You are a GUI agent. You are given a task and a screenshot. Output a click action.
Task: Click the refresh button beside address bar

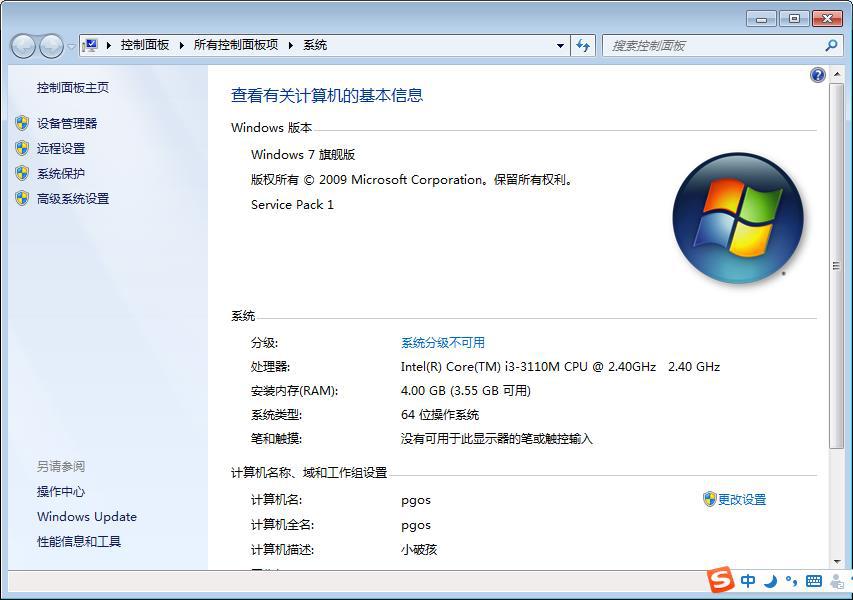point(583,46)
